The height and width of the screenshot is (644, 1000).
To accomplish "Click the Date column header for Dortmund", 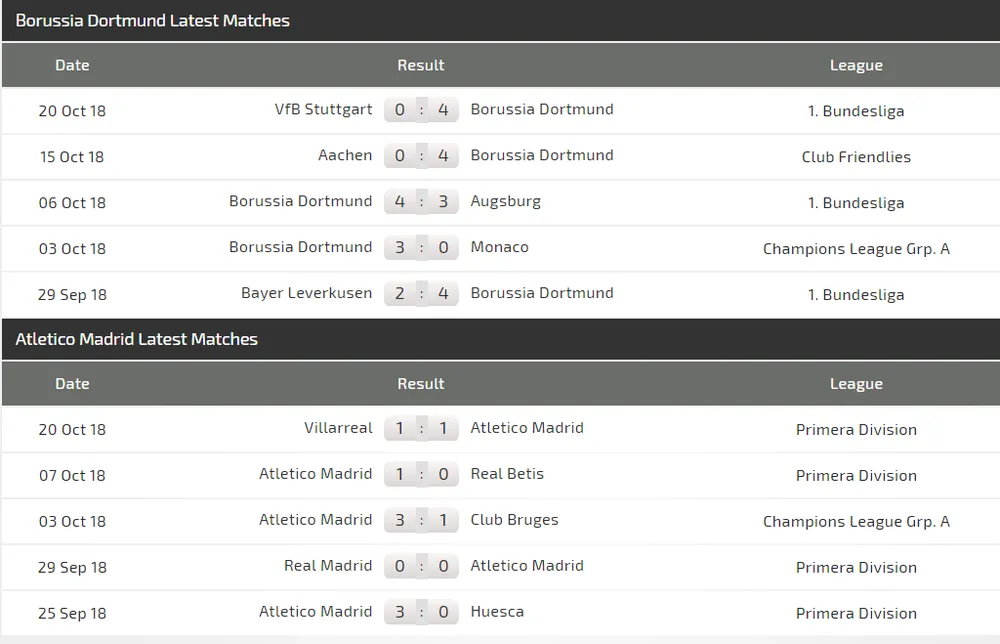I will pos(72,66).
